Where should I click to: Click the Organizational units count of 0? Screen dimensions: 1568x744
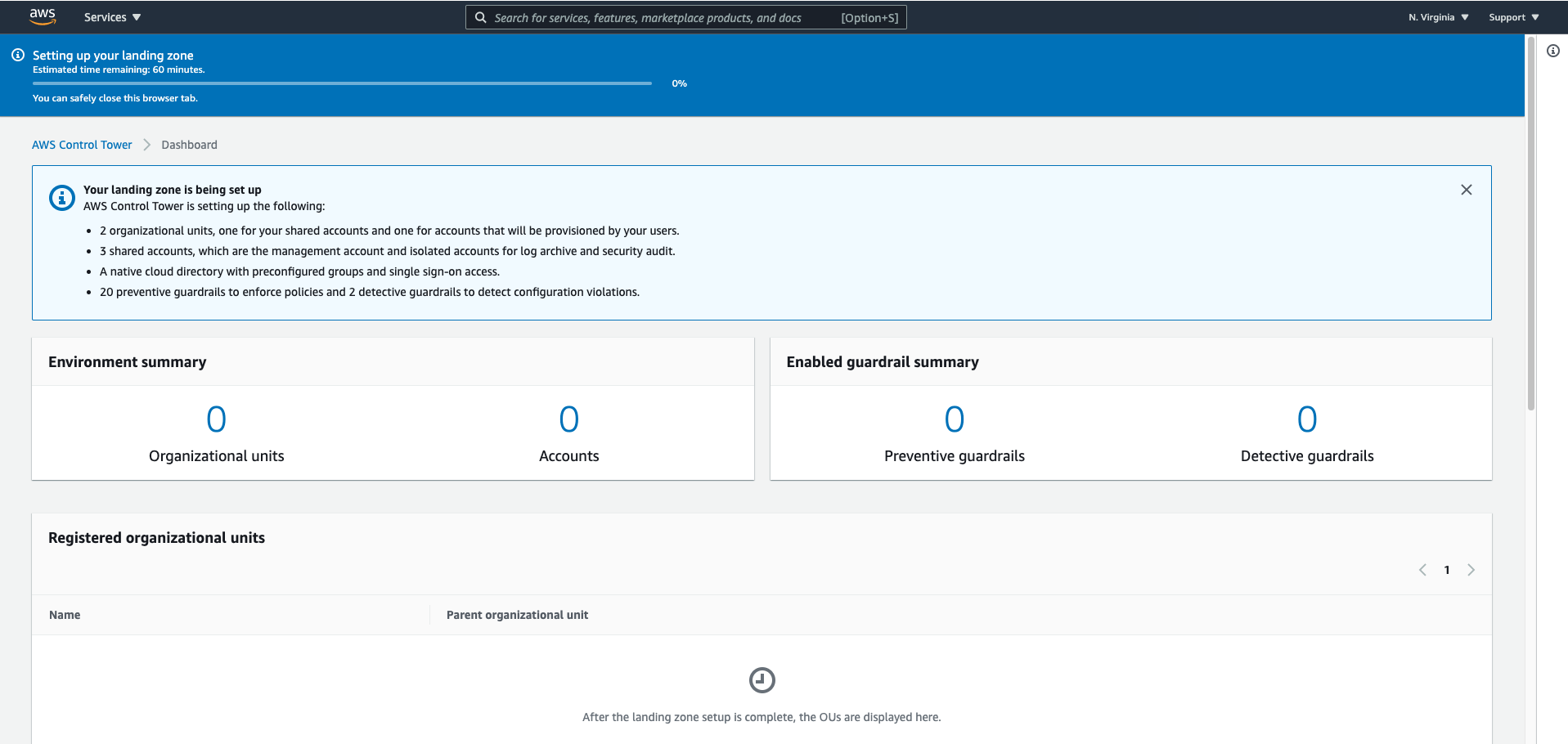pos(216,419)
